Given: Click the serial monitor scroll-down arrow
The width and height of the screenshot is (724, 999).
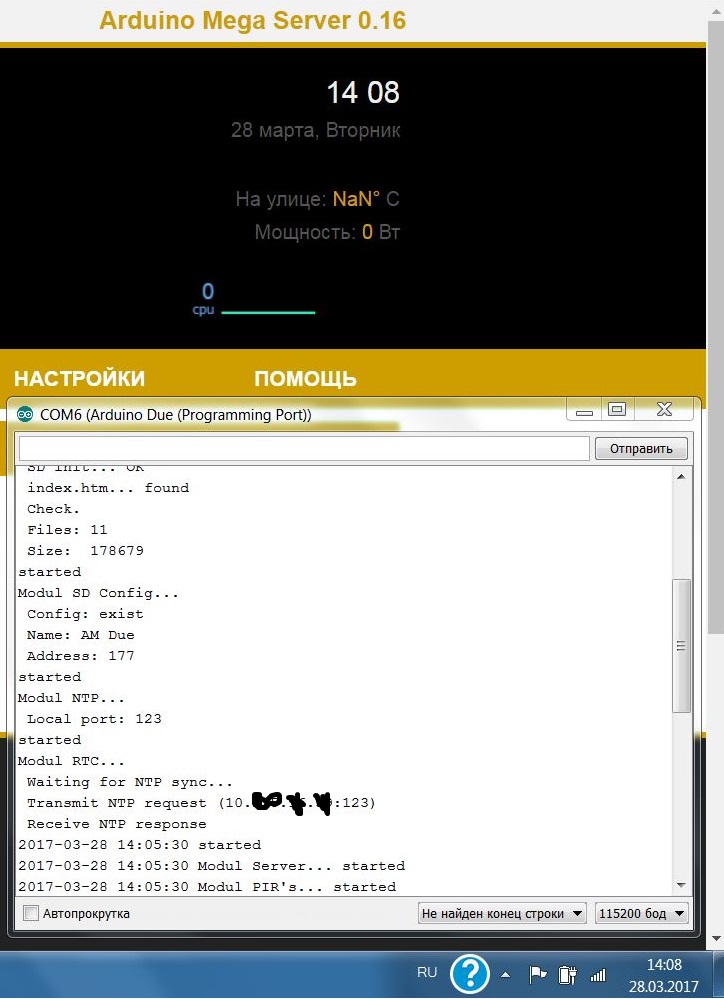Looking at the screenshot, I should click(x=681, y=886).
